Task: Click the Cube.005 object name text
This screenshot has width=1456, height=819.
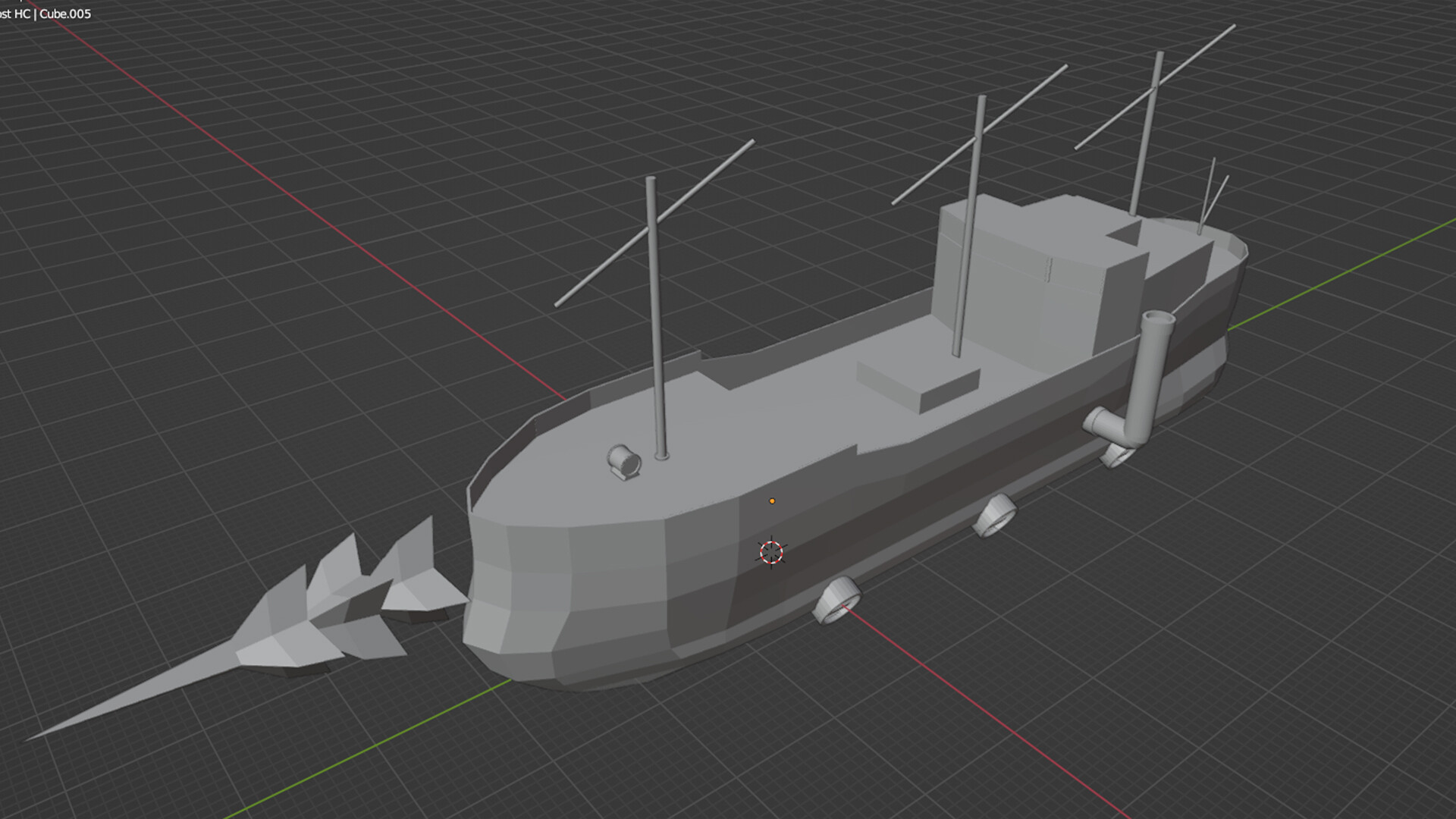Action: point(65,14)
